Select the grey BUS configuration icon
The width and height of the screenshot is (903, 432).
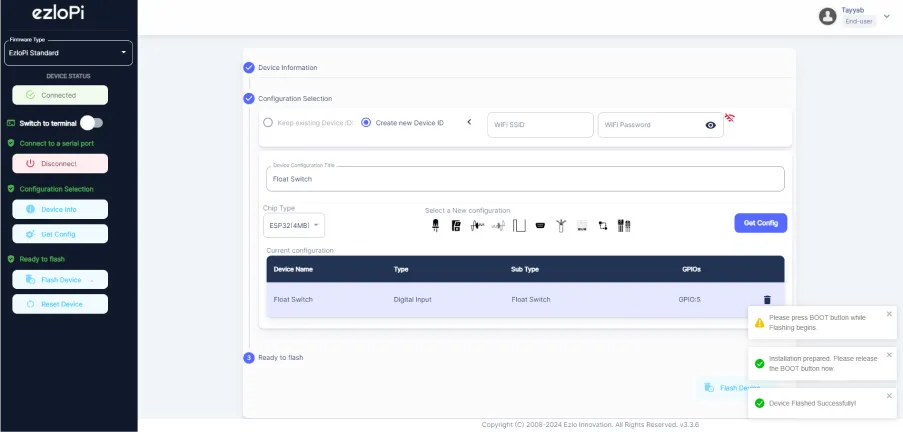point(582,226)
